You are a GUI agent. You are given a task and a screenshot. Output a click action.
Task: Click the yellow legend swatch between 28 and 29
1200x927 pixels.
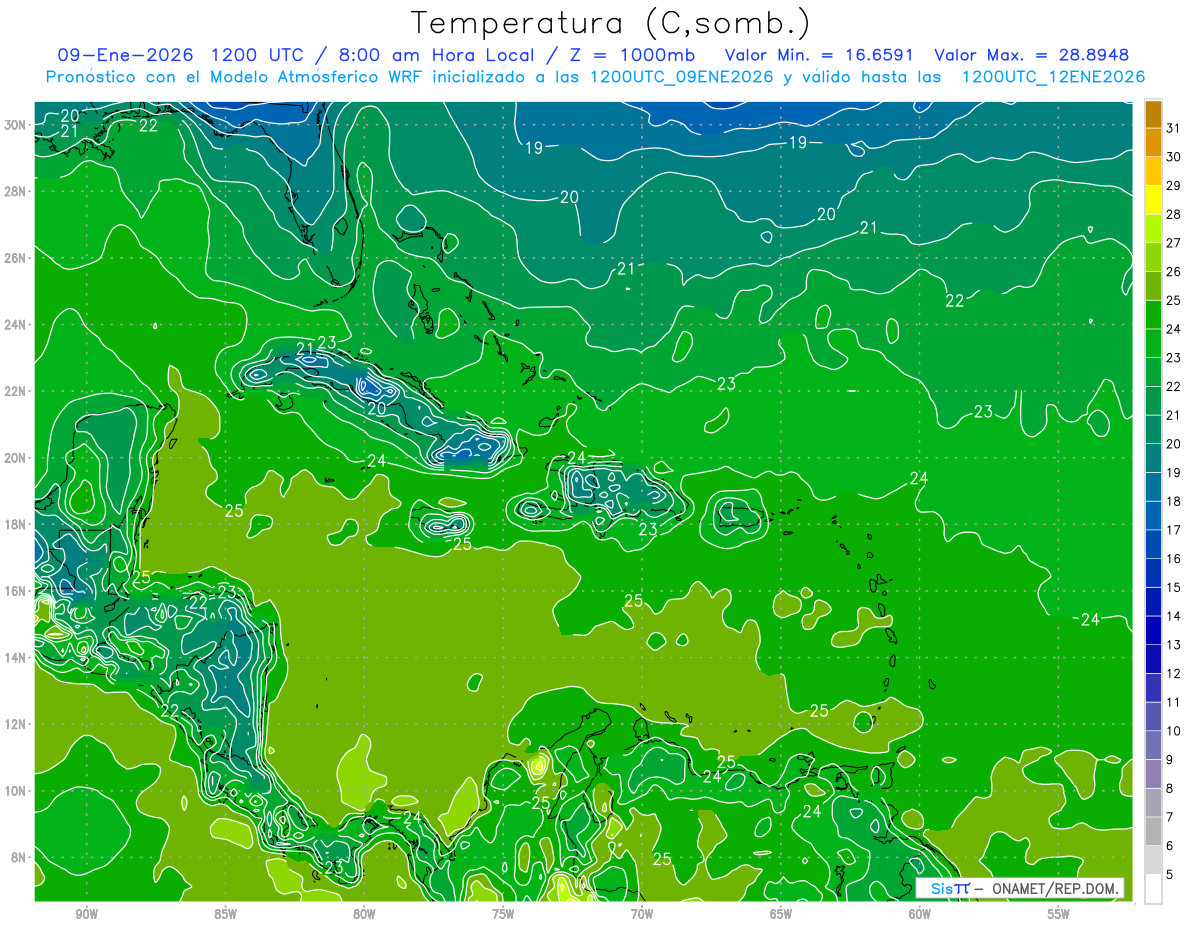coord(1153,200)
